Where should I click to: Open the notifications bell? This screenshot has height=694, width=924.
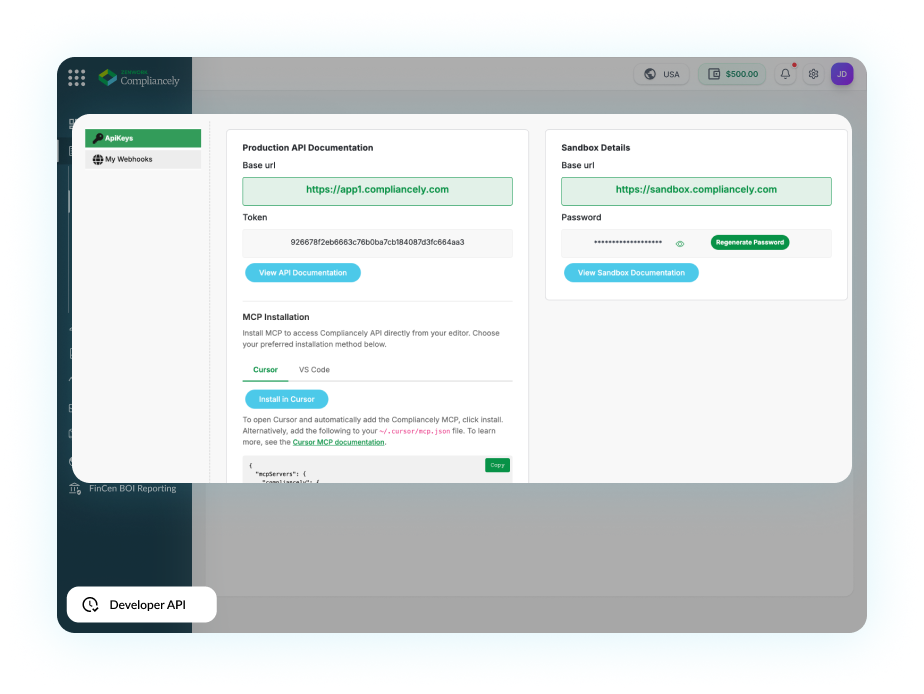pos(785,74)
